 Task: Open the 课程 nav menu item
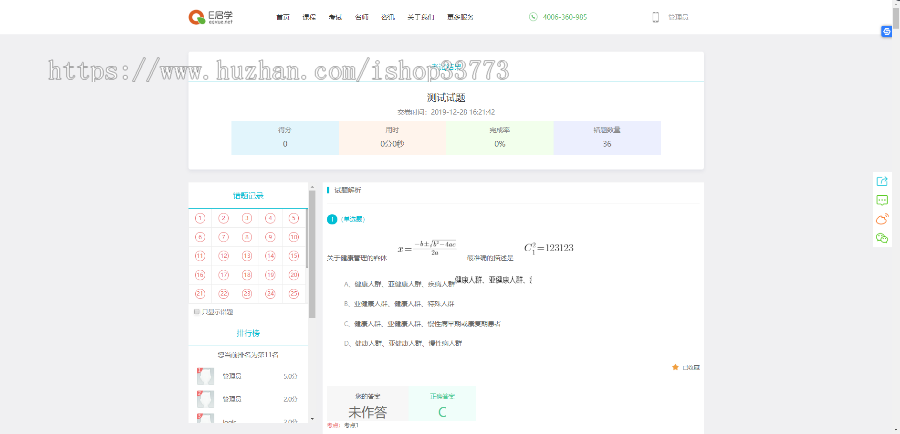click(309, 17)
